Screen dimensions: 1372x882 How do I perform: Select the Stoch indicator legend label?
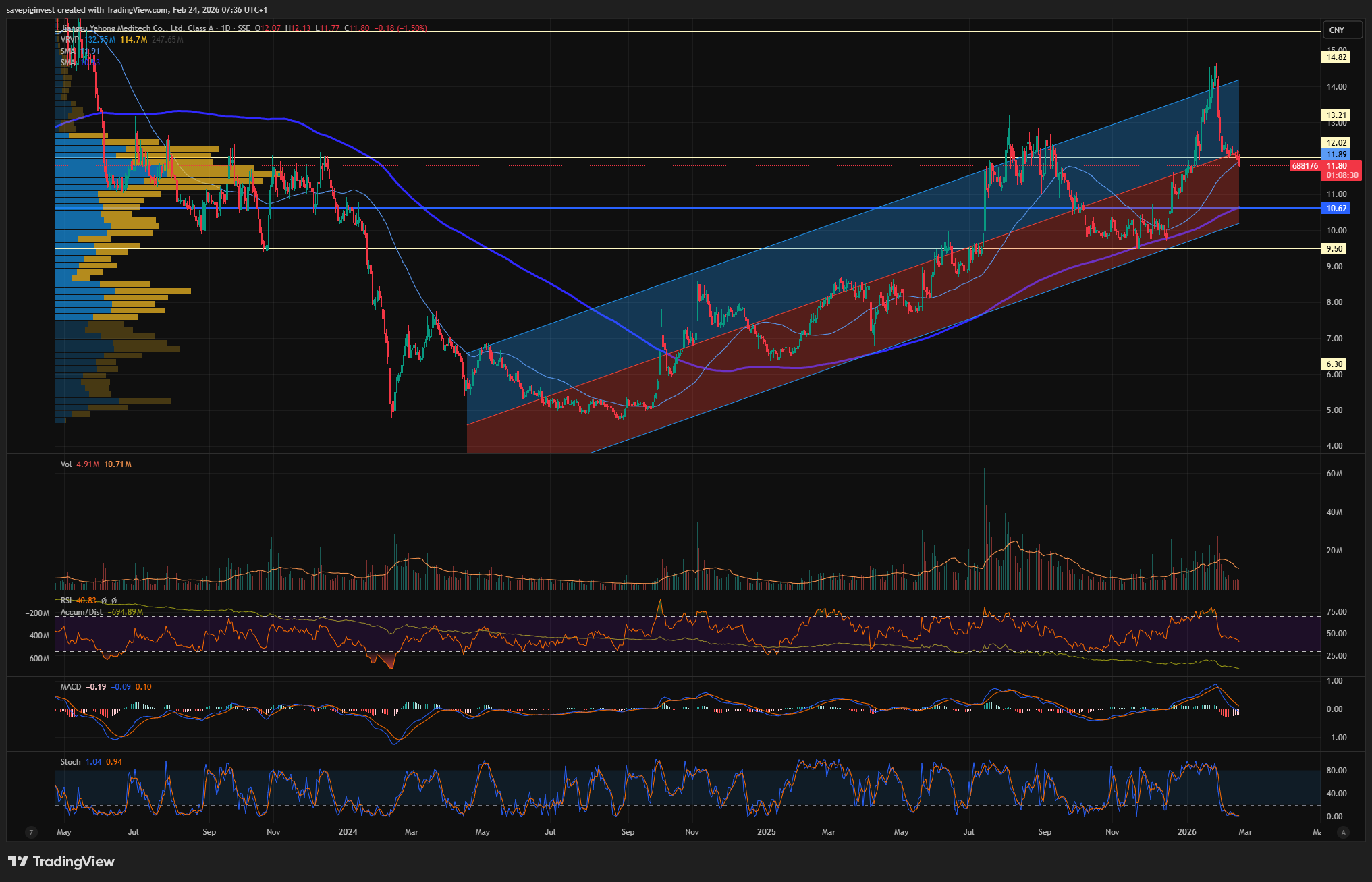tap(70, 761)
